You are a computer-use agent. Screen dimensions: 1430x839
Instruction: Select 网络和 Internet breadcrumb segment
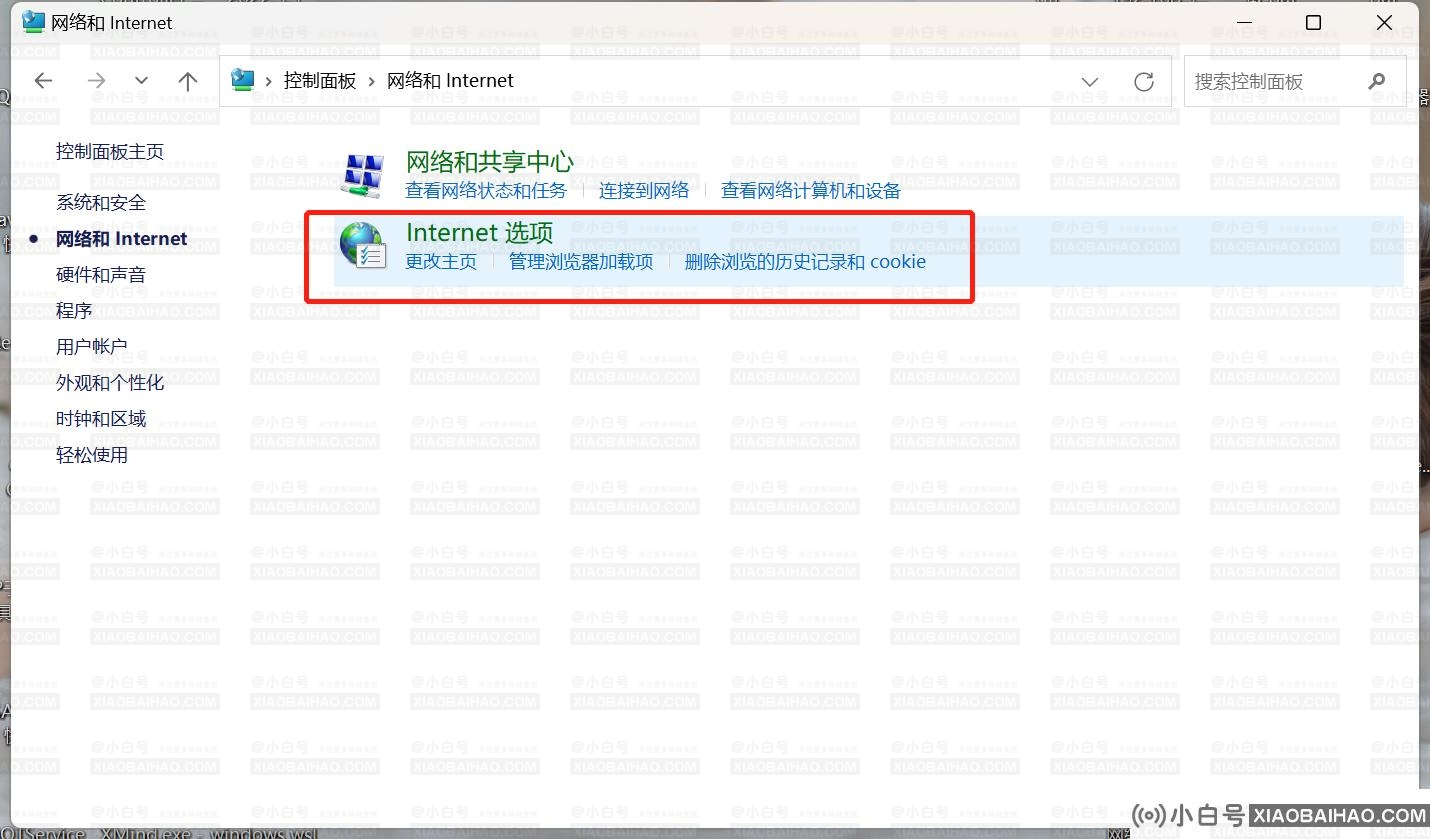[450, 81]
